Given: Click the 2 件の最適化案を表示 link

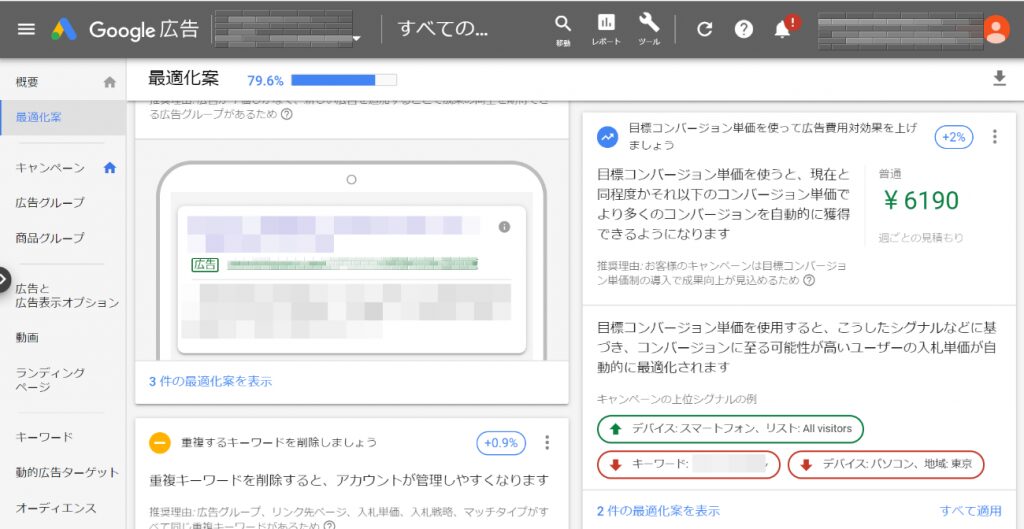Looking at the screenshot, I should point(658,511).
